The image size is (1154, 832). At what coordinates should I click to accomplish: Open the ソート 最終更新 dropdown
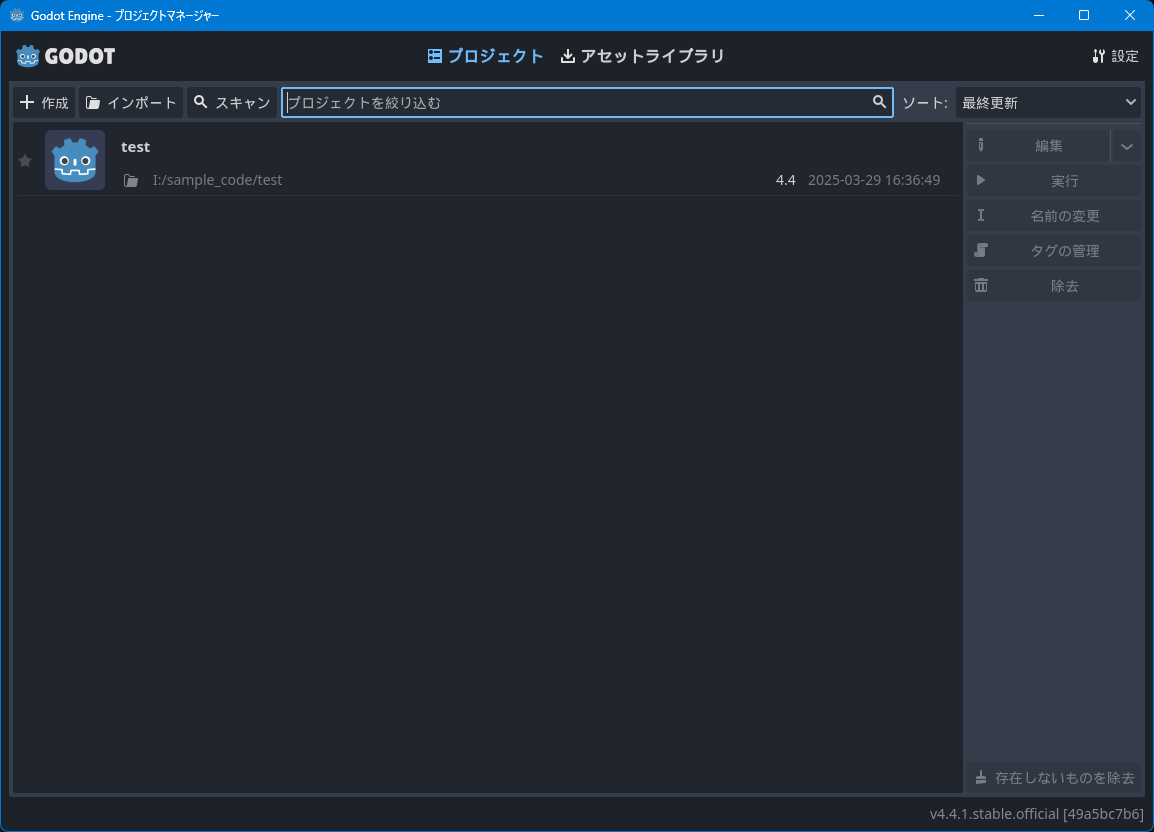click(x=1048, y=102)
